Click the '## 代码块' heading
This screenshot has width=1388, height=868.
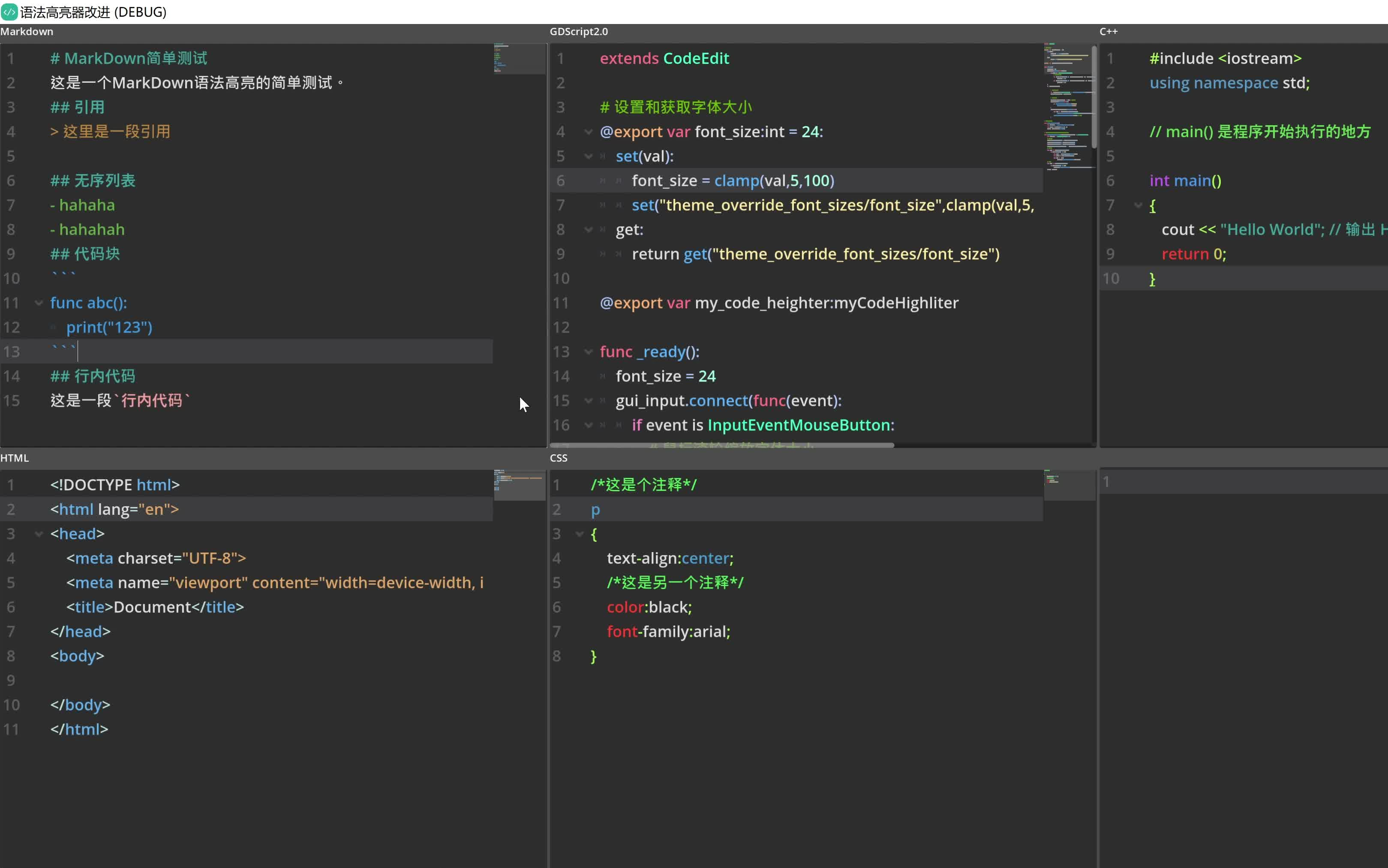pos(85,254)
